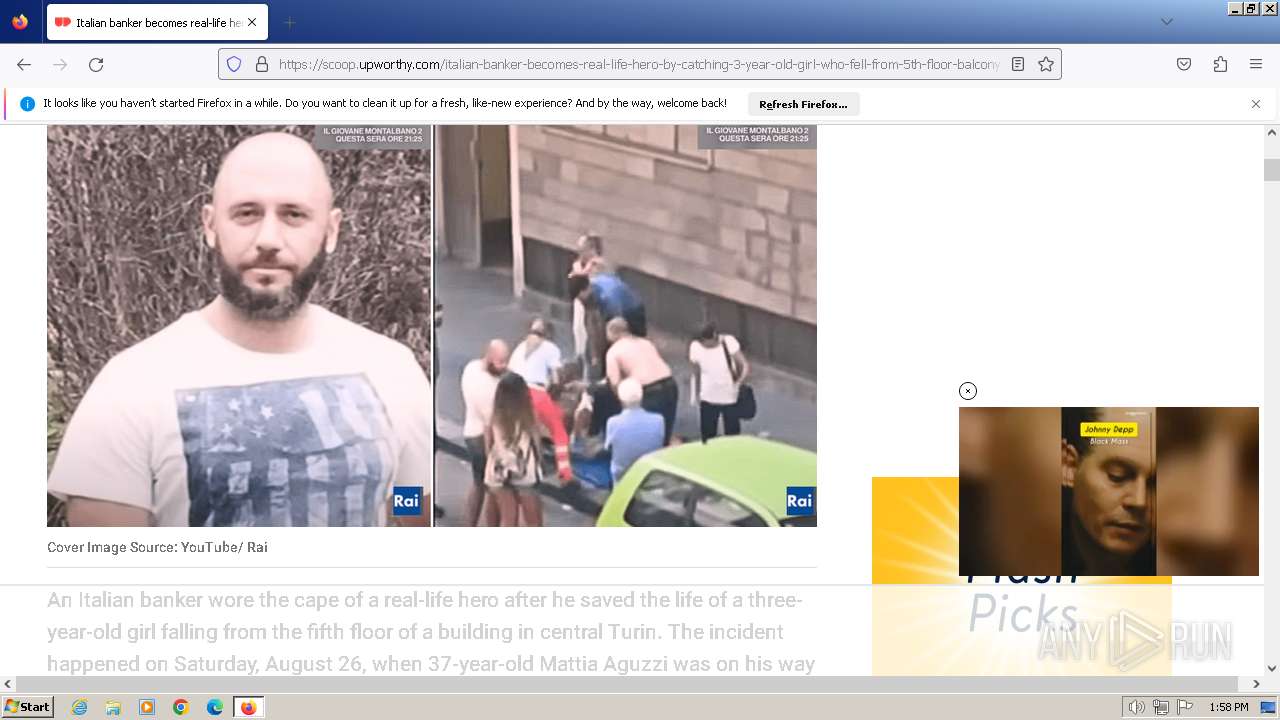1280x720 pixels.
Task: Click the Cover Image Source caption
Action: (157, 547)
